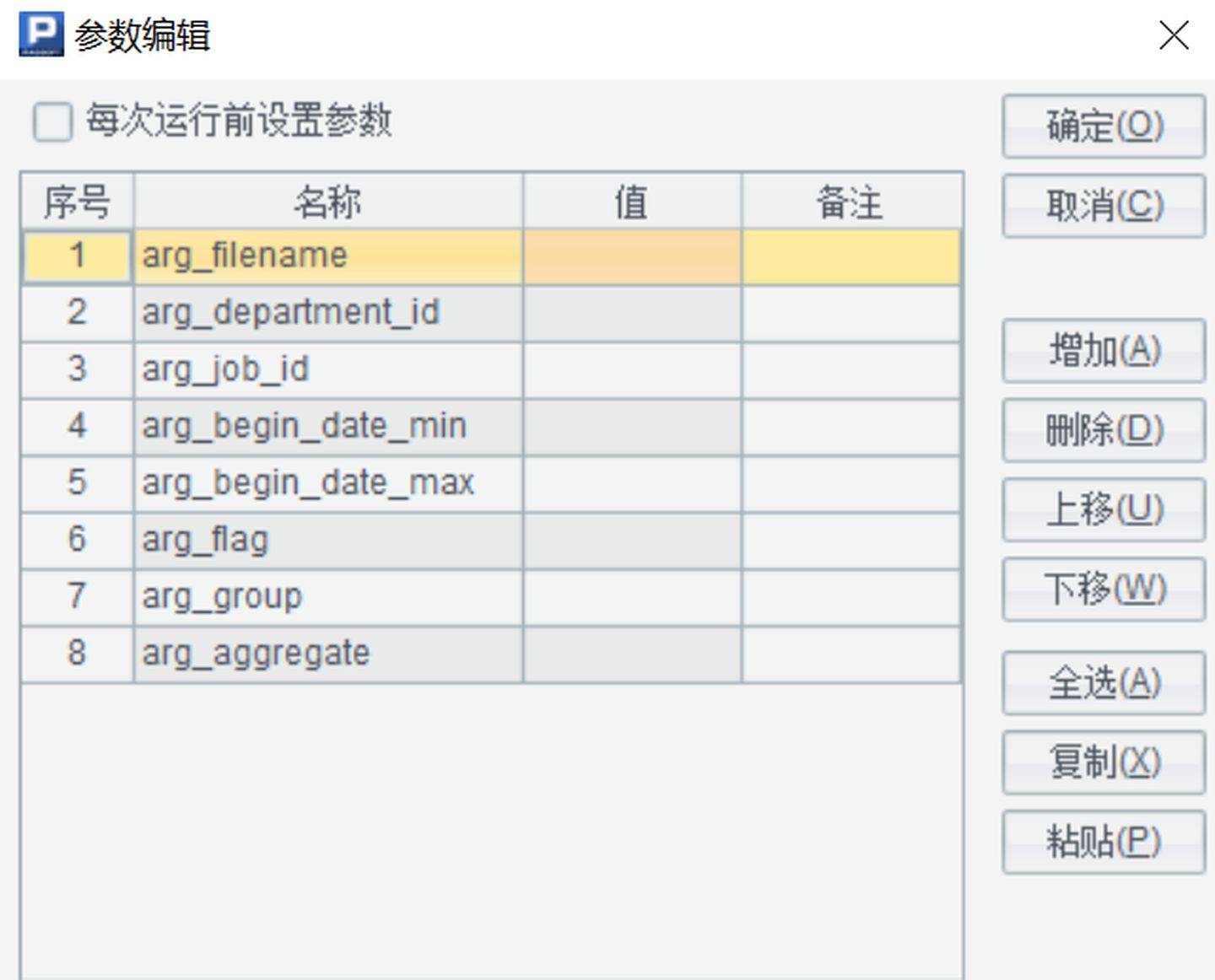The width and height of the screenshot is (1215, 980).
Task: Click the 备注 cell for arg_job_id
Action: tap(851, 370)
